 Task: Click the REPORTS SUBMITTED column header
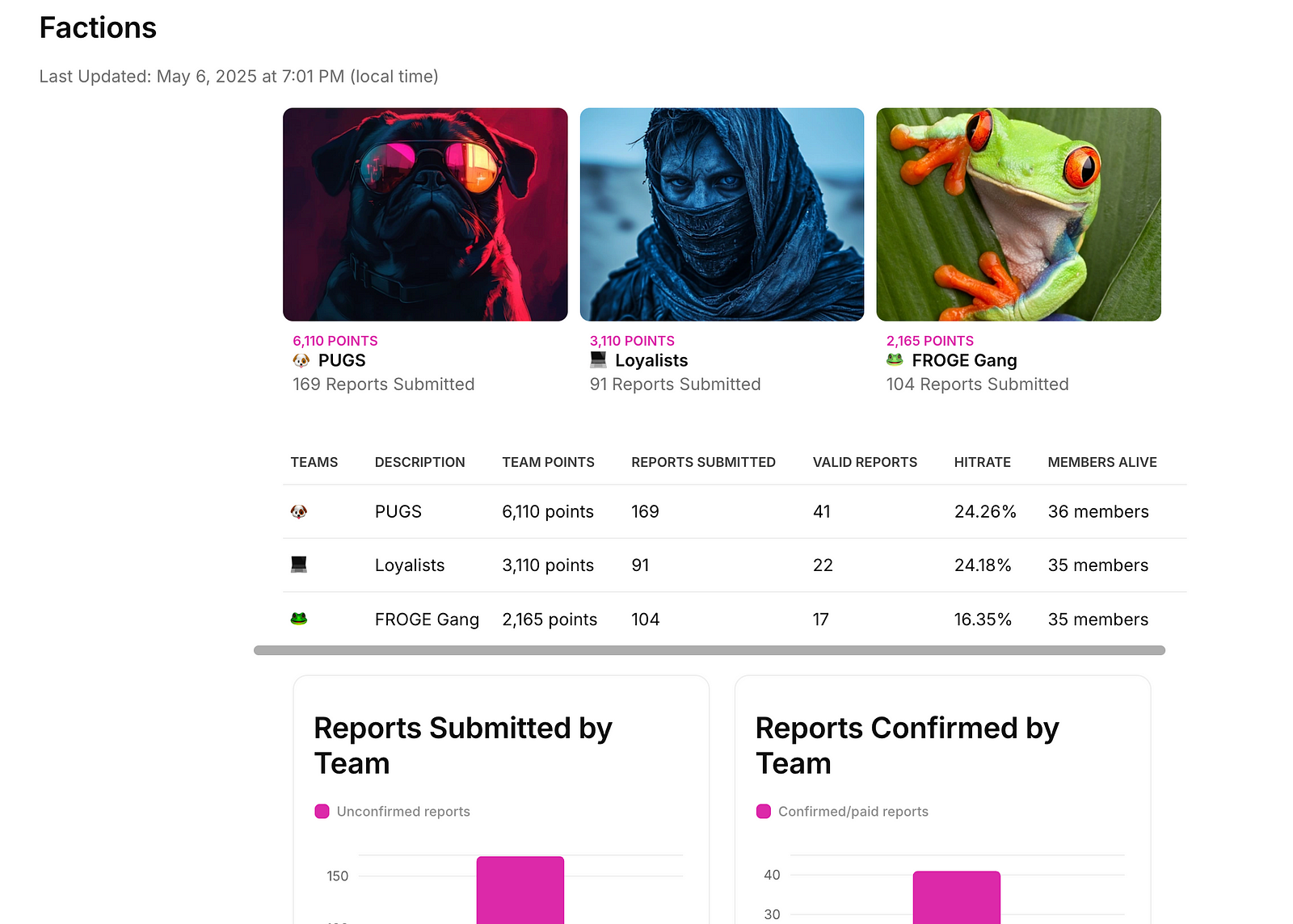(703, 462)
